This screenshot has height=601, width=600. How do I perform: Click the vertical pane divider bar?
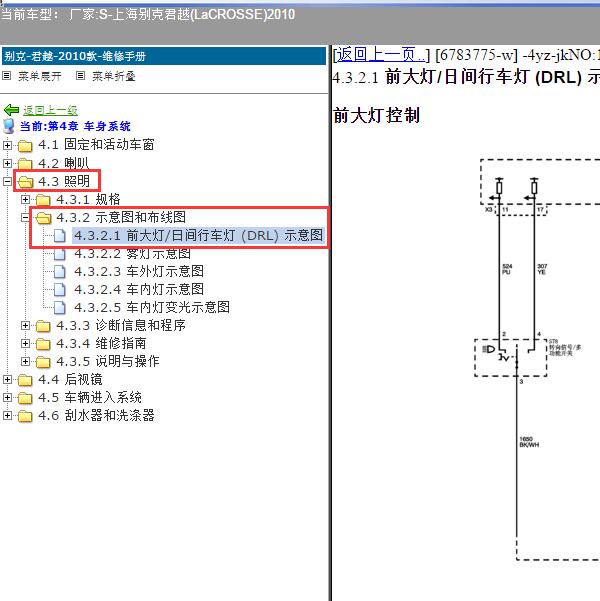(x=330, y=323)
